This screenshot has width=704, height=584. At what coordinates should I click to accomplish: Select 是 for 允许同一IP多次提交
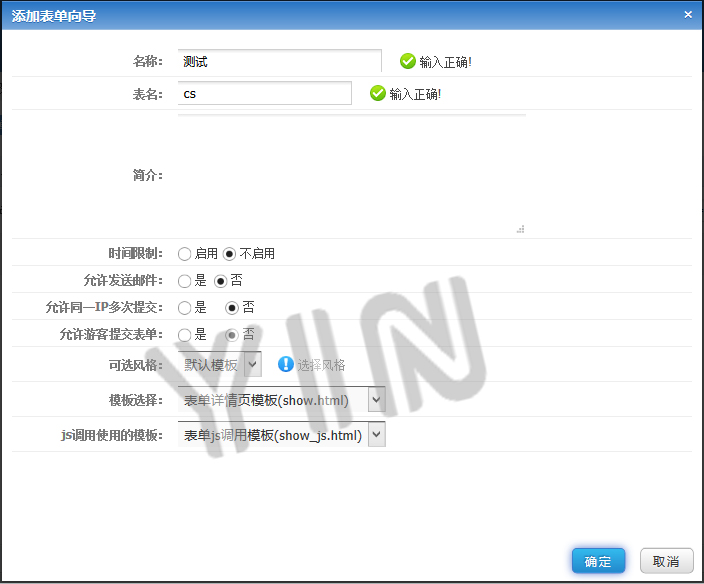click(185, 308)
